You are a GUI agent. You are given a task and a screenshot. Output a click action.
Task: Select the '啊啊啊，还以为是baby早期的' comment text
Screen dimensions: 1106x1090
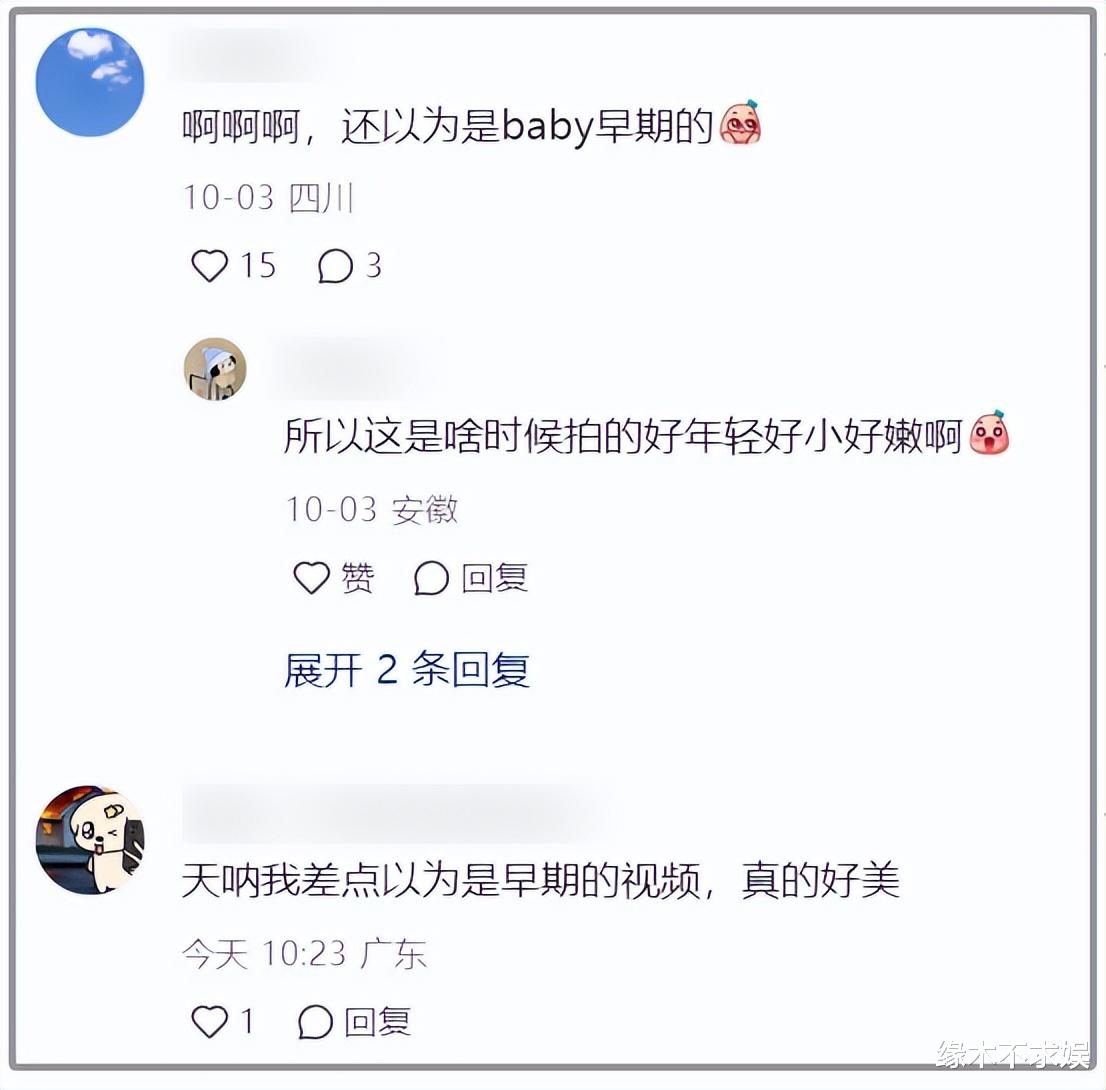(448, 126)
